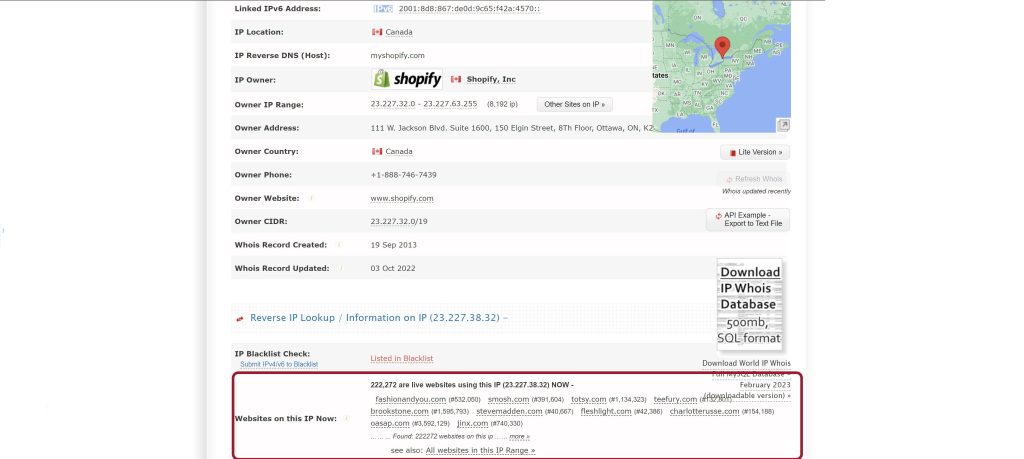Click the '19 Sep 2013' created date
This screenshot has height=459, width=1024.
(x=393, y=245)
